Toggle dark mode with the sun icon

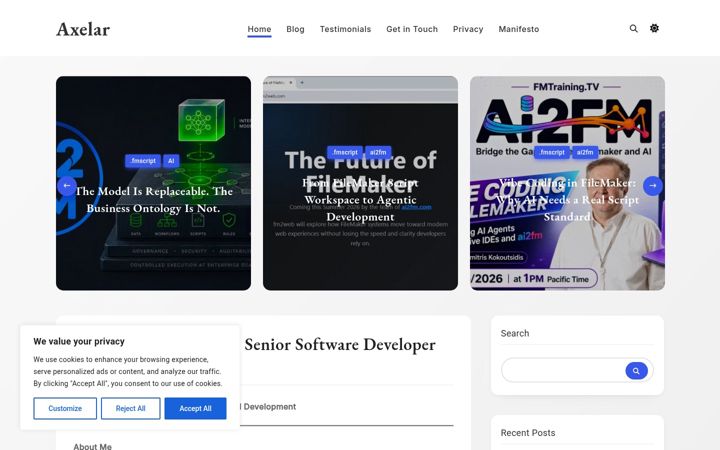coord(654,28)
